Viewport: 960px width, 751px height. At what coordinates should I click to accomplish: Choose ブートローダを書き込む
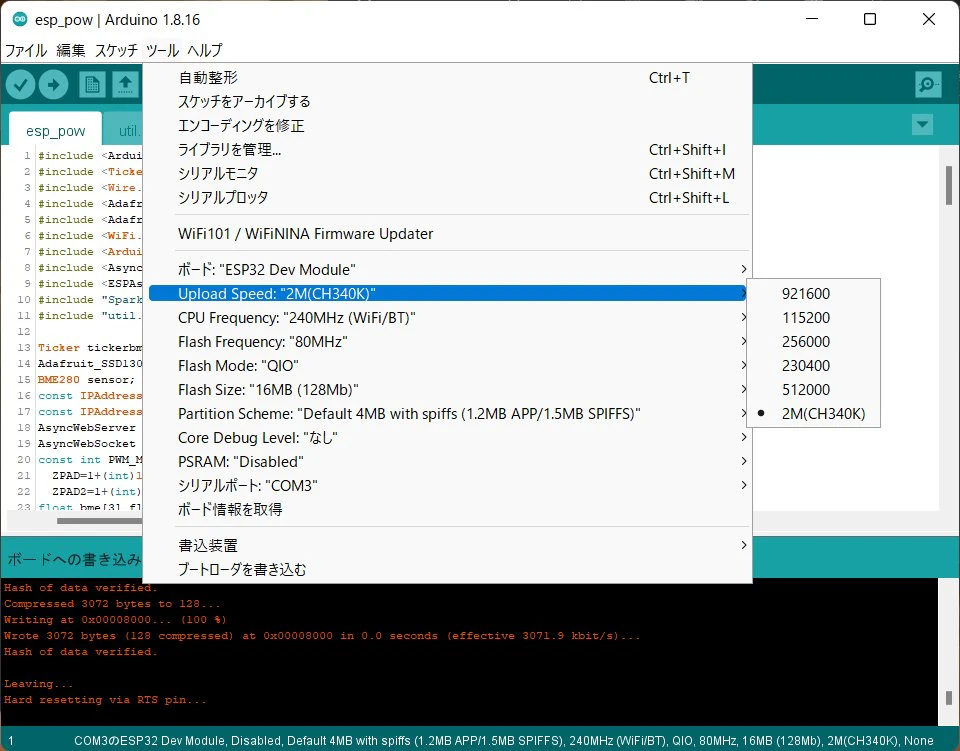[449, 570]
